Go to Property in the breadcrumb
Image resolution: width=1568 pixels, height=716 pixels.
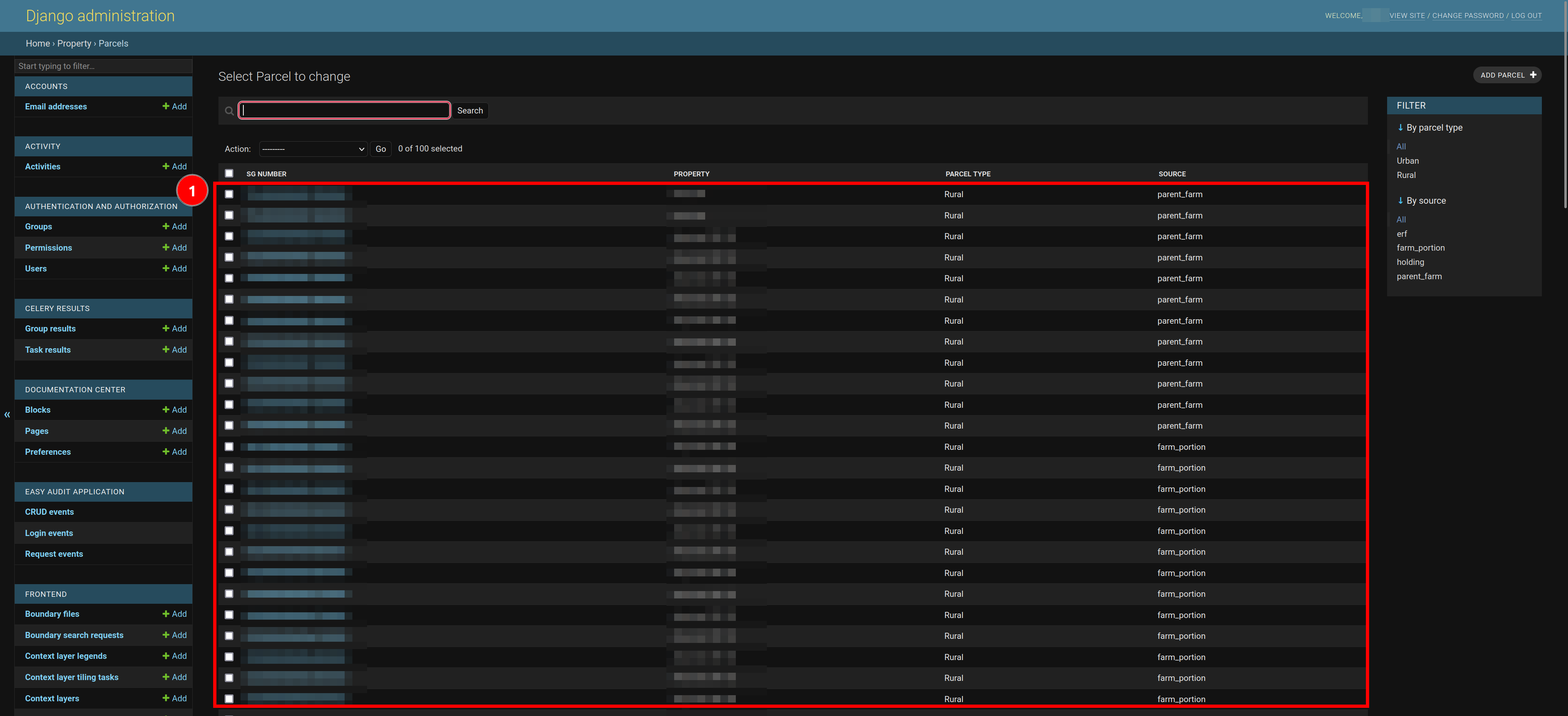pyautogui.click(x=74, y=43)
